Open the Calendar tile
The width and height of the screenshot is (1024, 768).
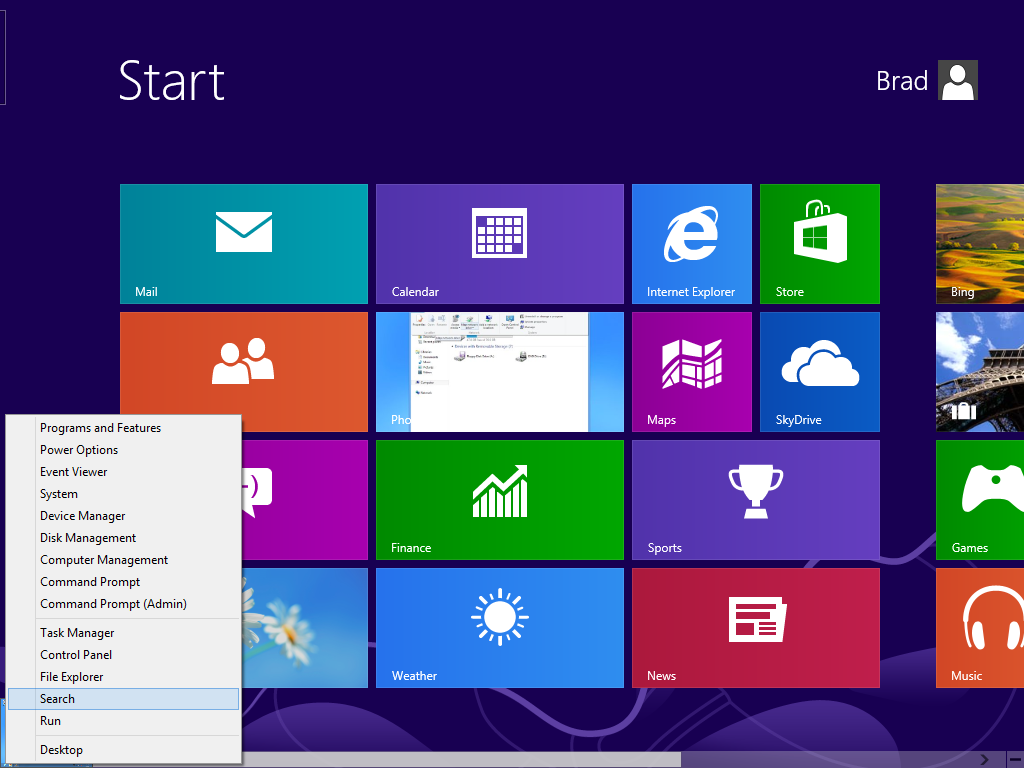pos(500,244)
